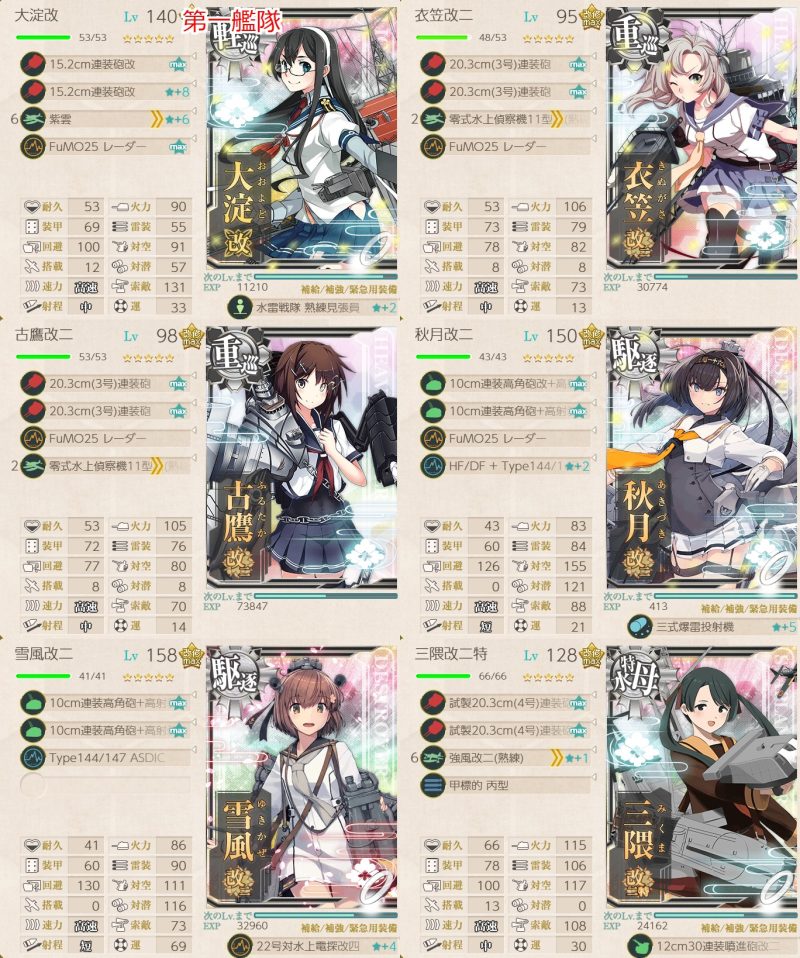Viewport: 800px width, 958px height.
Task: Select the 三式爆雷投射機 depth charge icon
Action: [640, 627]
